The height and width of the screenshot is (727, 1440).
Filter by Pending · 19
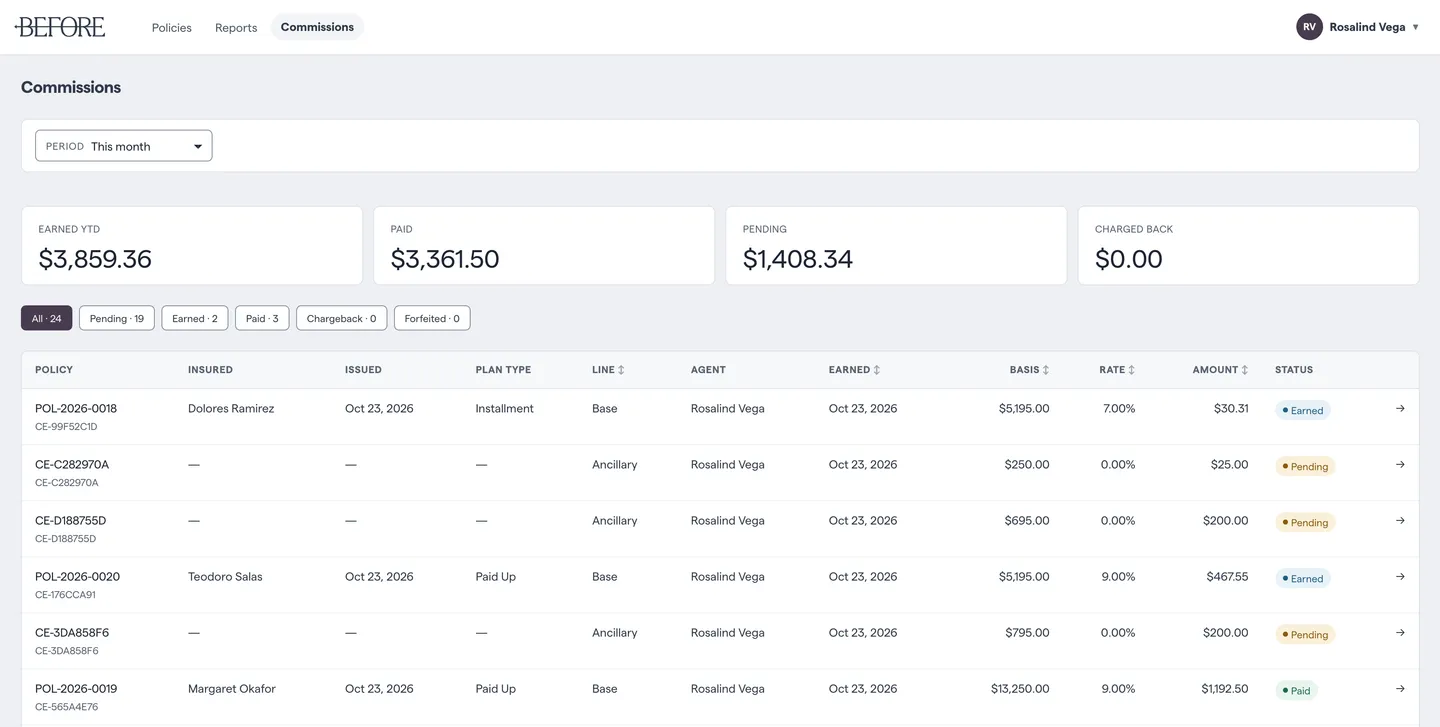[x=117, y=318]
